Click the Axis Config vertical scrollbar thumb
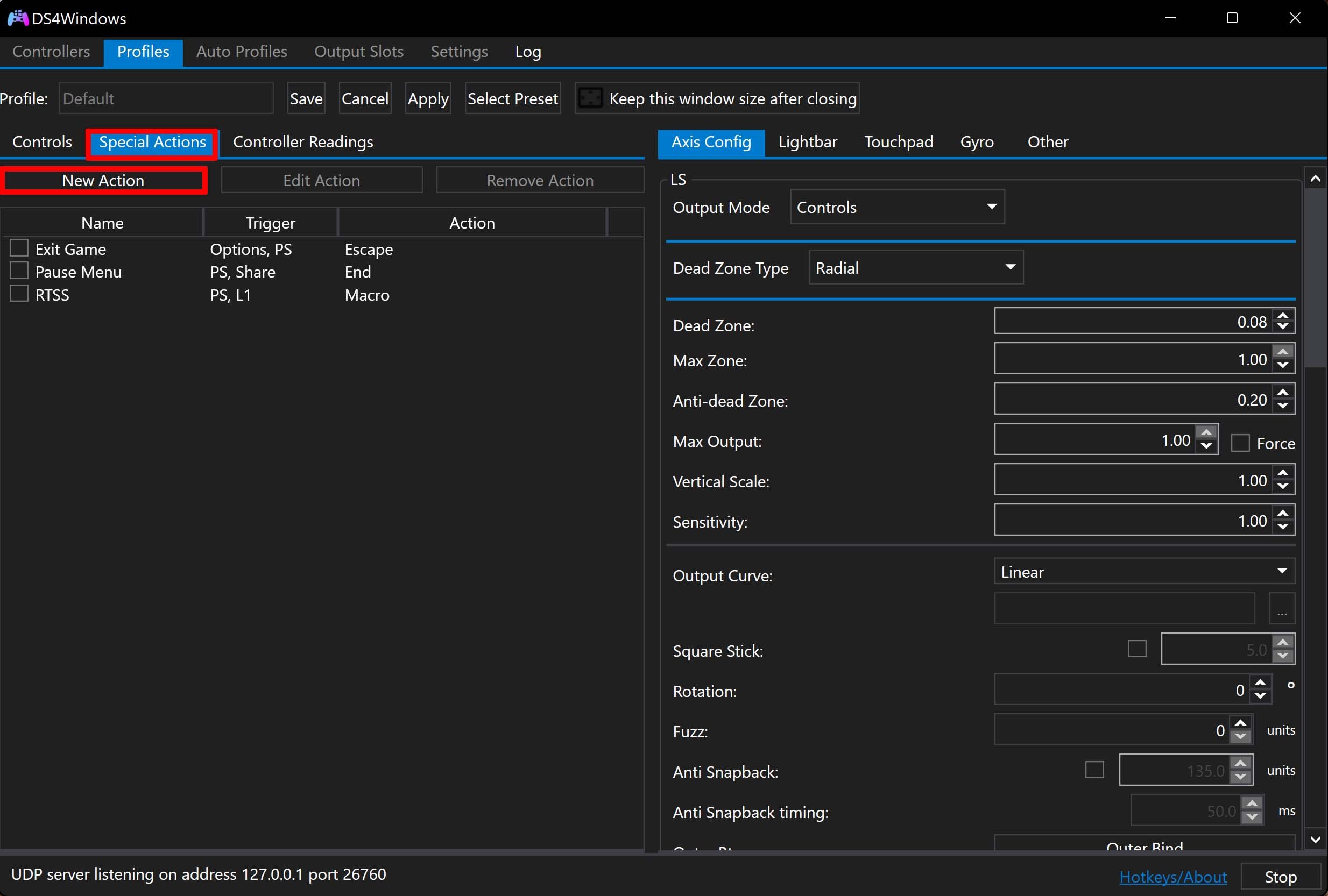 coord(1316,279)
